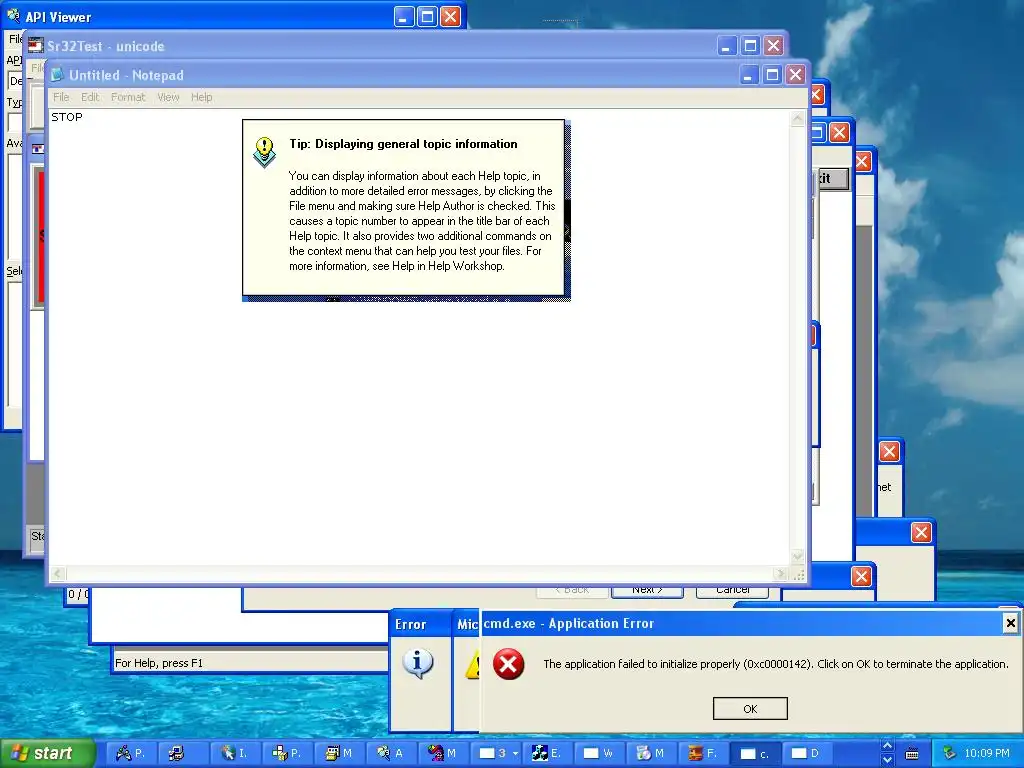
Task: Open Notepad's View menu
Action: click(x=168, y=97)
